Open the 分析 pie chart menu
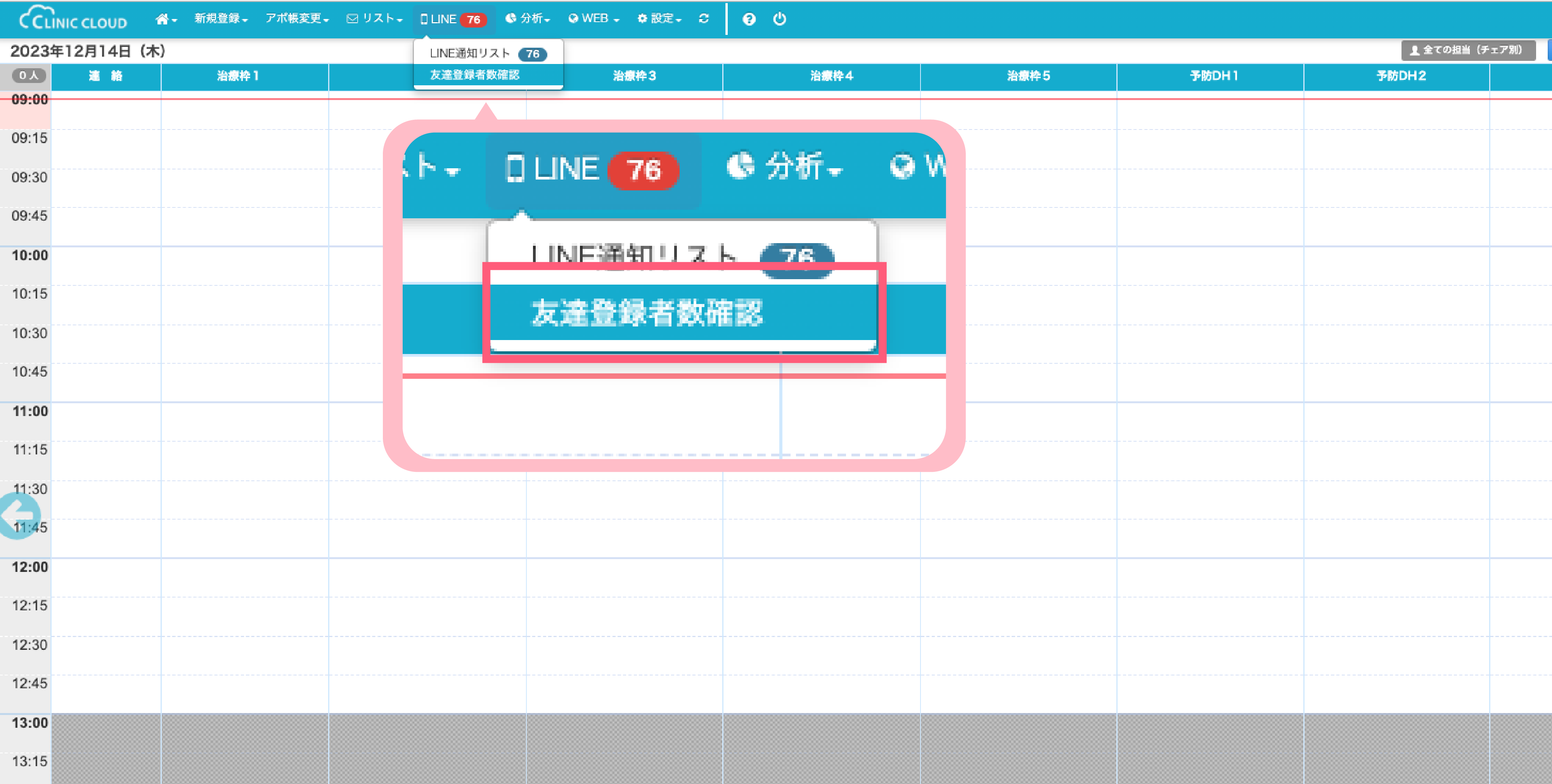This screenshot has height=784, width=1552. tap(527, 19)
